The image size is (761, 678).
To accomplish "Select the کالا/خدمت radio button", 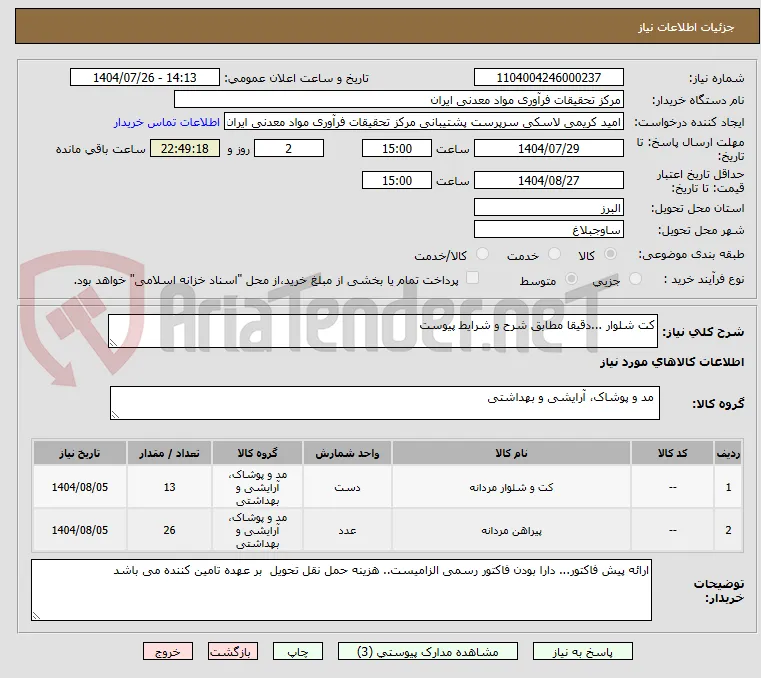I will click(x=482, y=254).
